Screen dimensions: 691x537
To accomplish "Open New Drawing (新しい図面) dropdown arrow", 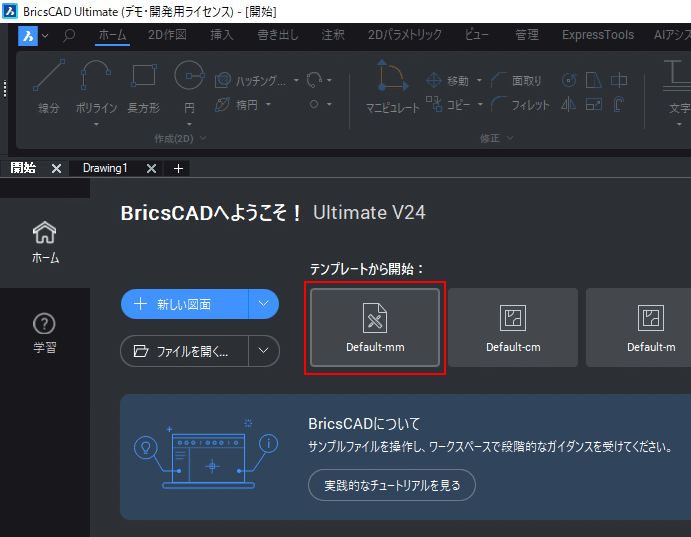I will (x=264, y=304).
